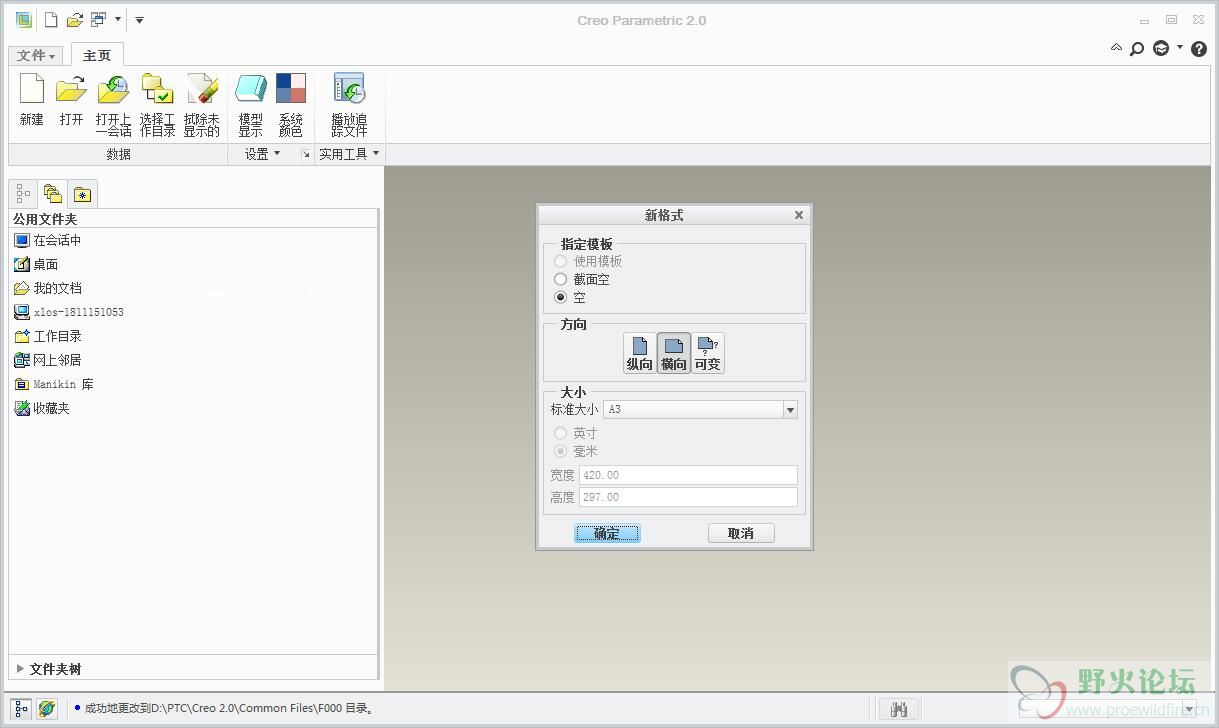This screenshot has width=1219, height=728.
Task: Click 播放追踪文件 play trail file icon
Action: tap(349, 104)
